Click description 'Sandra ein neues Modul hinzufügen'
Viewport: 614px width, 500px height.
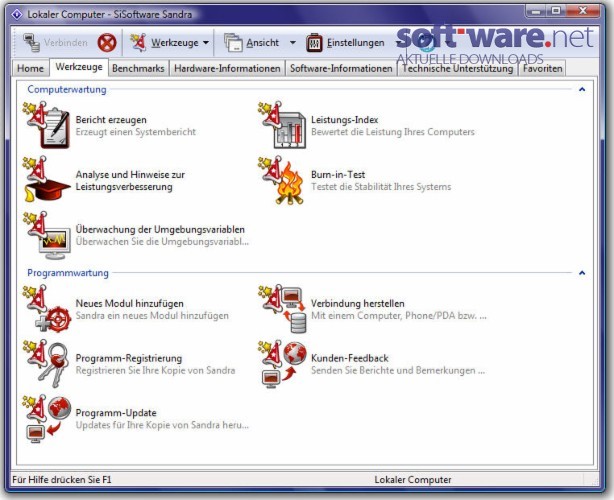click(x=152, y=316)
